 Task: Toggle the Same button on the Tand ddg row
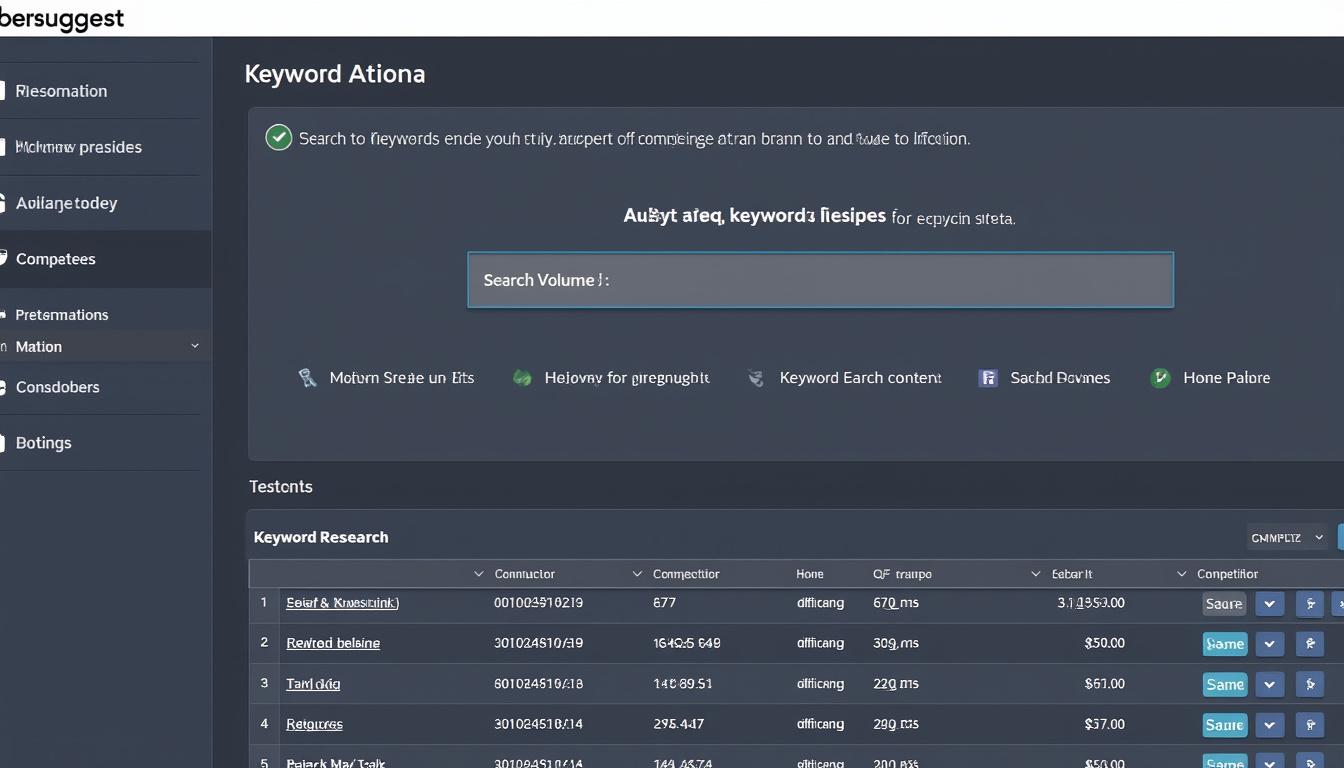pyautogui.click(x=1224, y=684)
